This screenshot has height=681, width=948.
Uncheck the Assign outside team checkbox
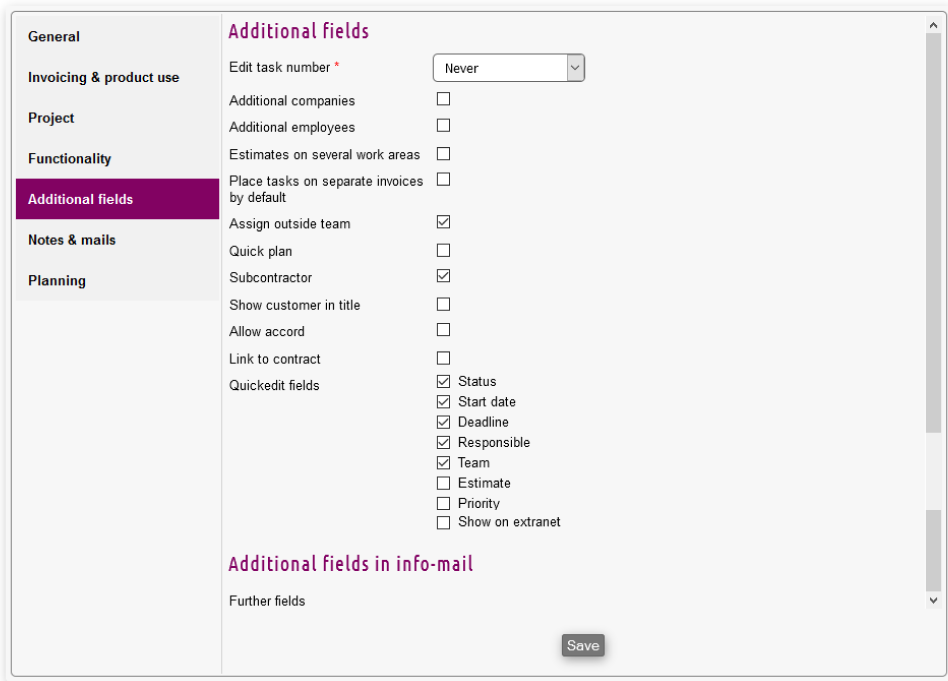pyautogui.click(x=443, y=222)
